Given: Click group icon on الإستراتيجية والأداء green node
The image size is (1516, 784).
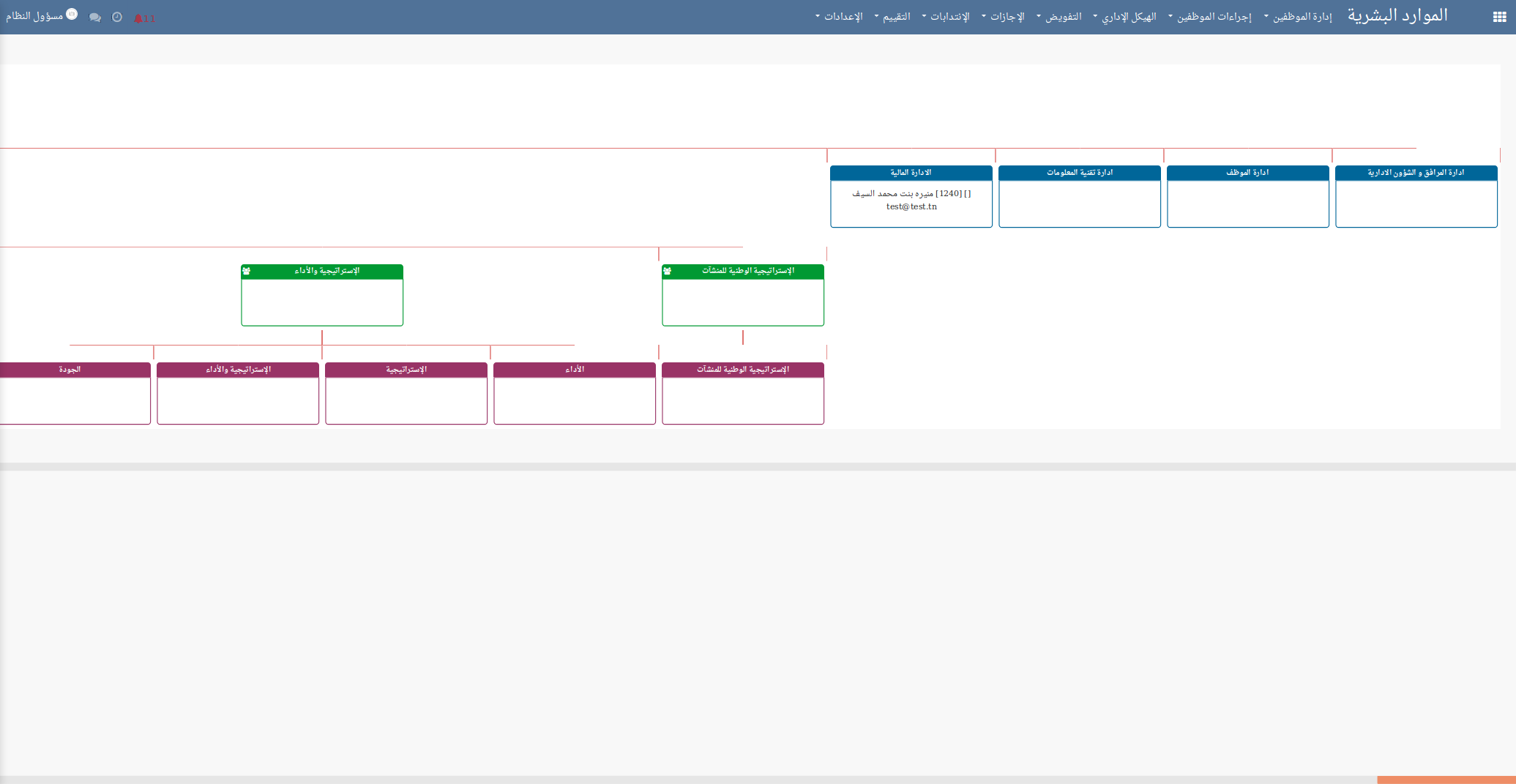Looking at the screenshot, I should (x=247, y=271).
